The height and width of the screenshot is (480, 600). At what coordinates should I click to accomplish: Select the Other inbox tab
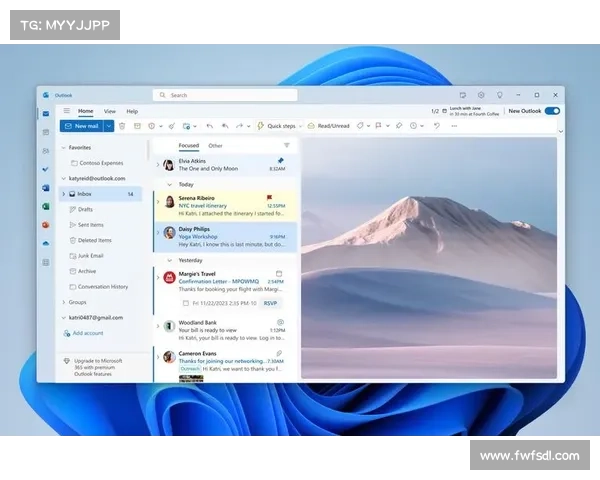[215, 146]
